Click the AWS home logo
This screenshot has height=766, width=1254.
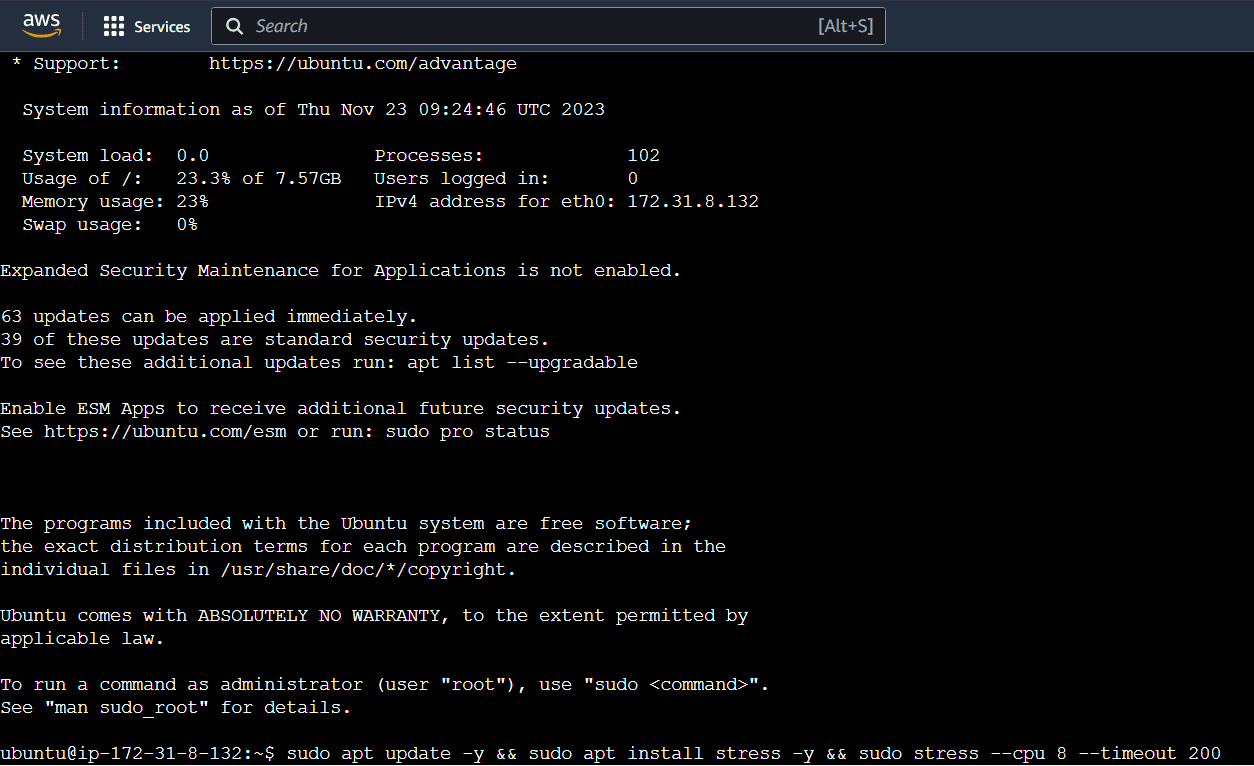tap(41, 25)
